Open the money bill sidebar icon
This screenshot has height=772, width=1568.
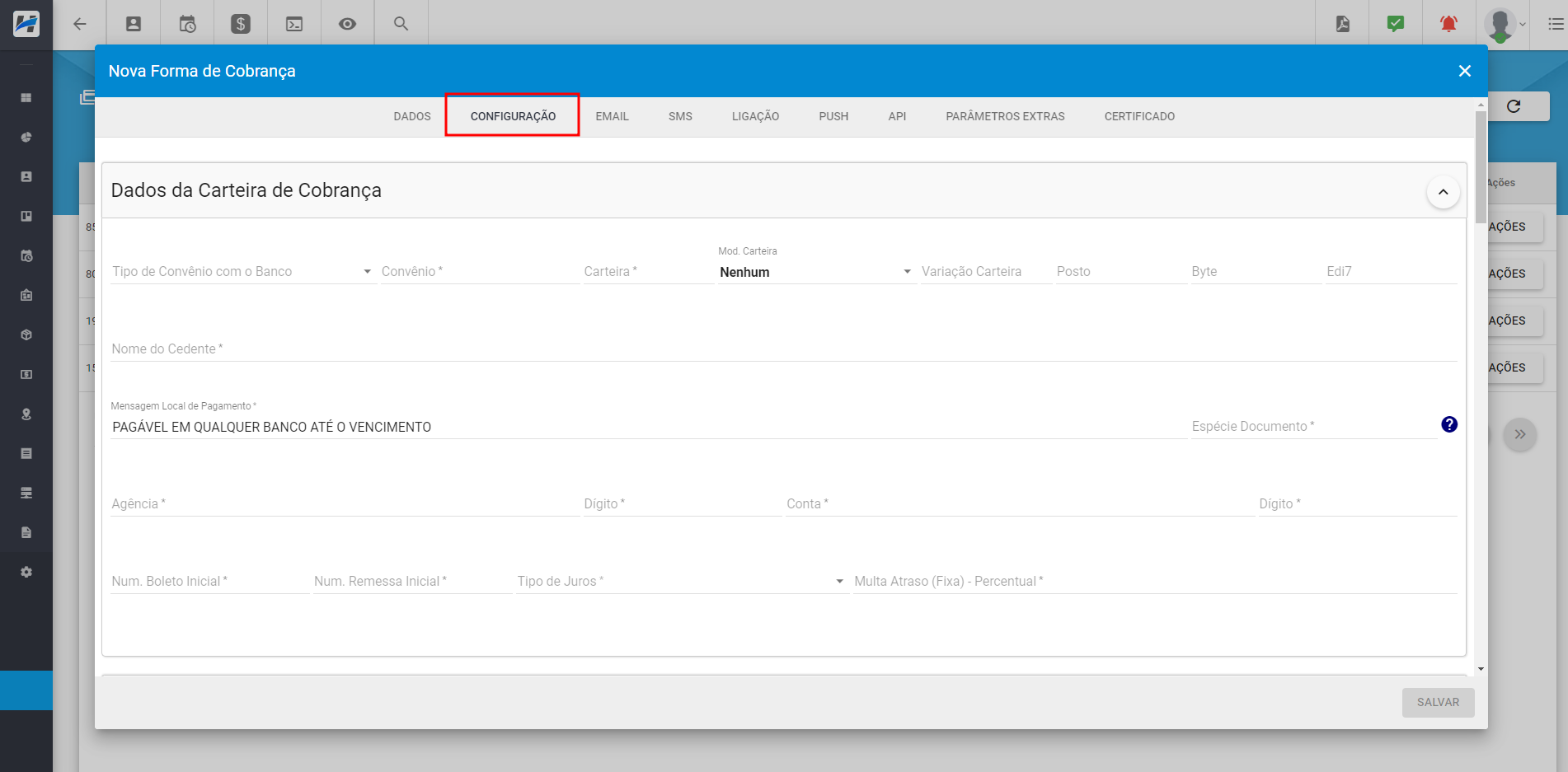pyautogui.click(x=26, y=375)
